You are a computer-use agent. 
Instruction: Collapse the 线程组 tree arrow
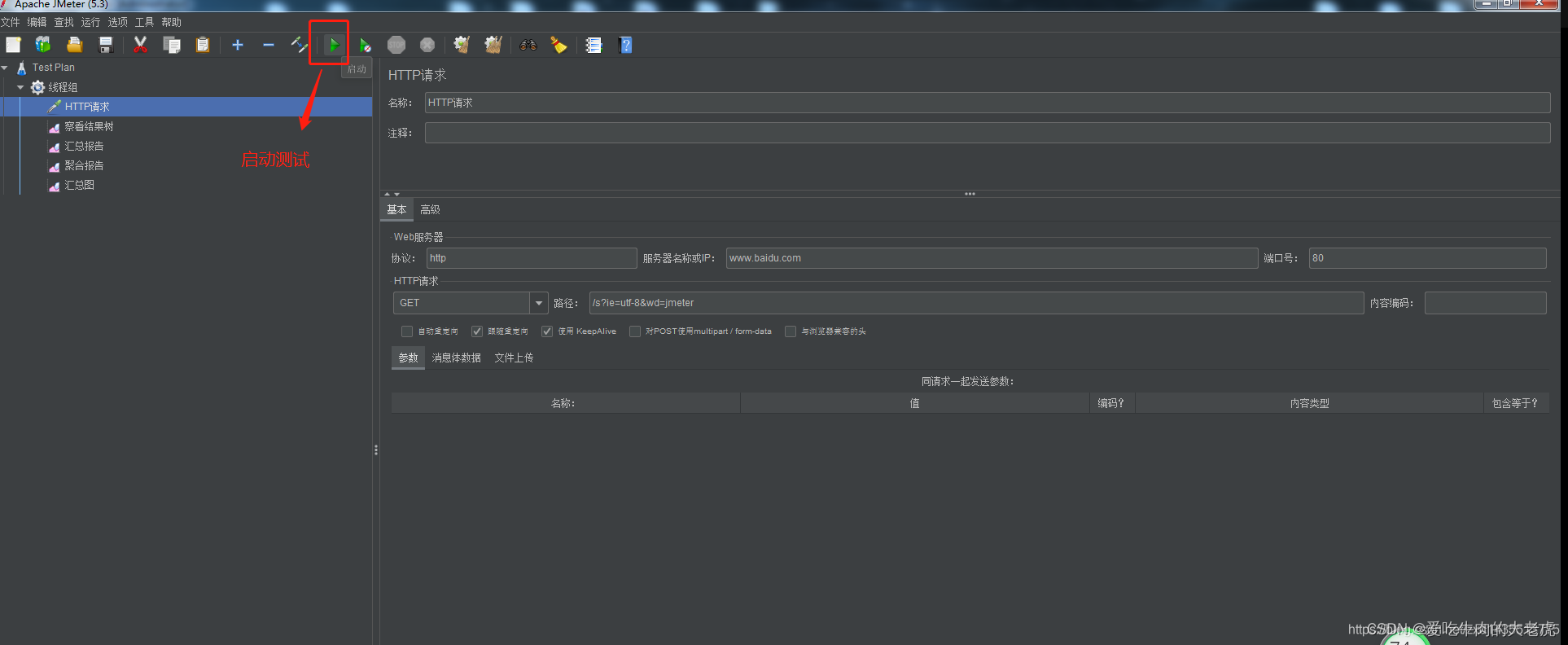point(20,87)
